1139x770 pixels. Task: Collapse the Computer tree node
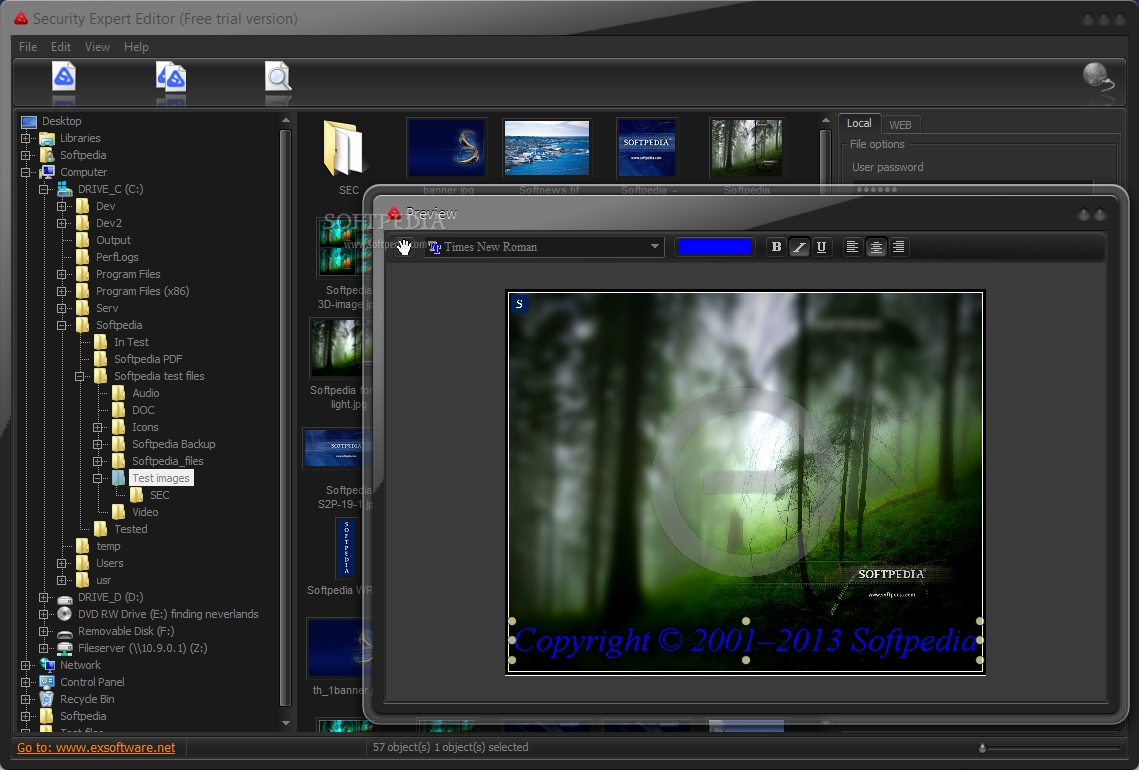[26, 172]
